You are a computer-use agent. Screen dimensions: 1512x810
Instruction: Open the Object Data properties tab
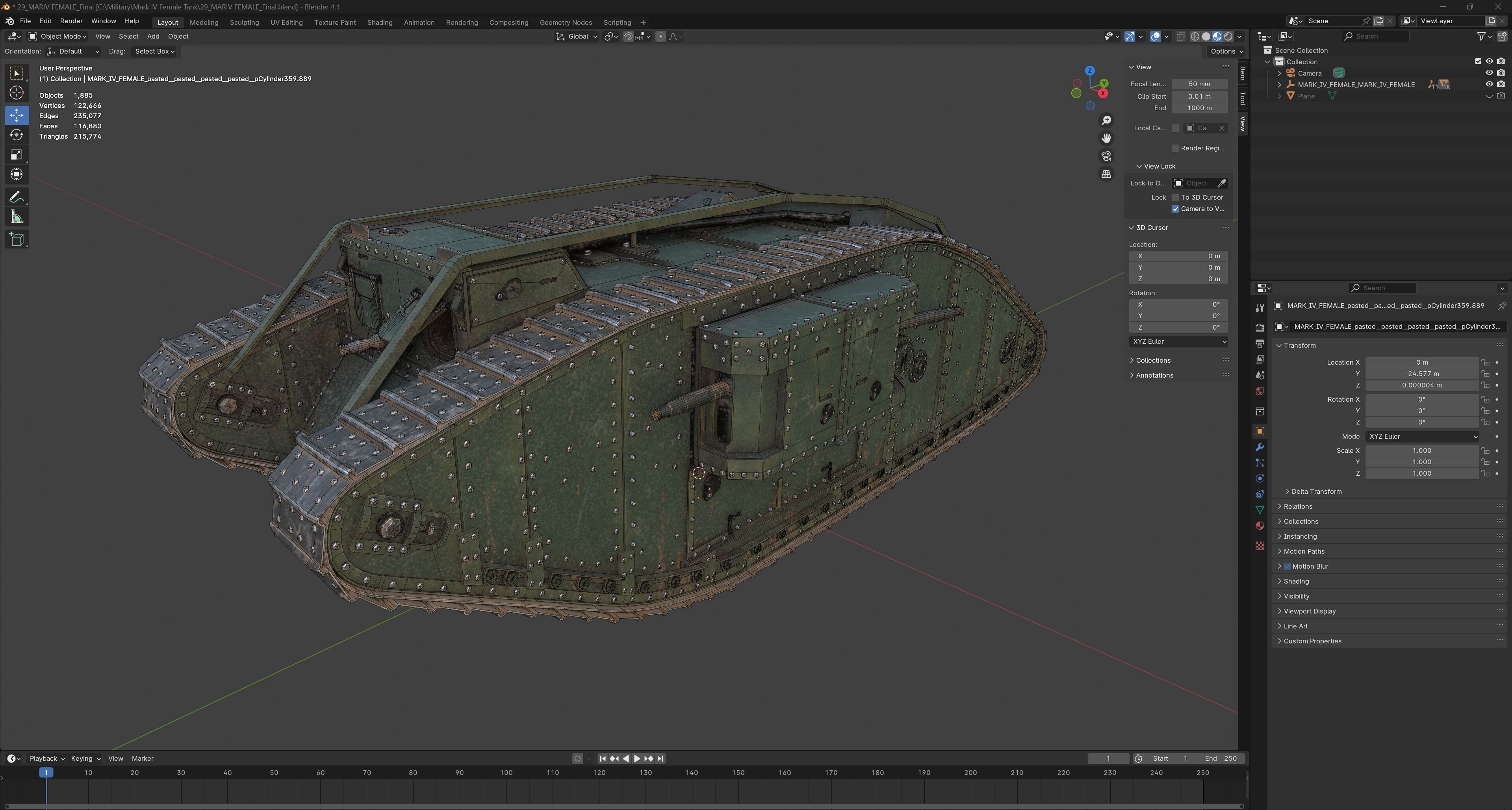coord(1260,510)
